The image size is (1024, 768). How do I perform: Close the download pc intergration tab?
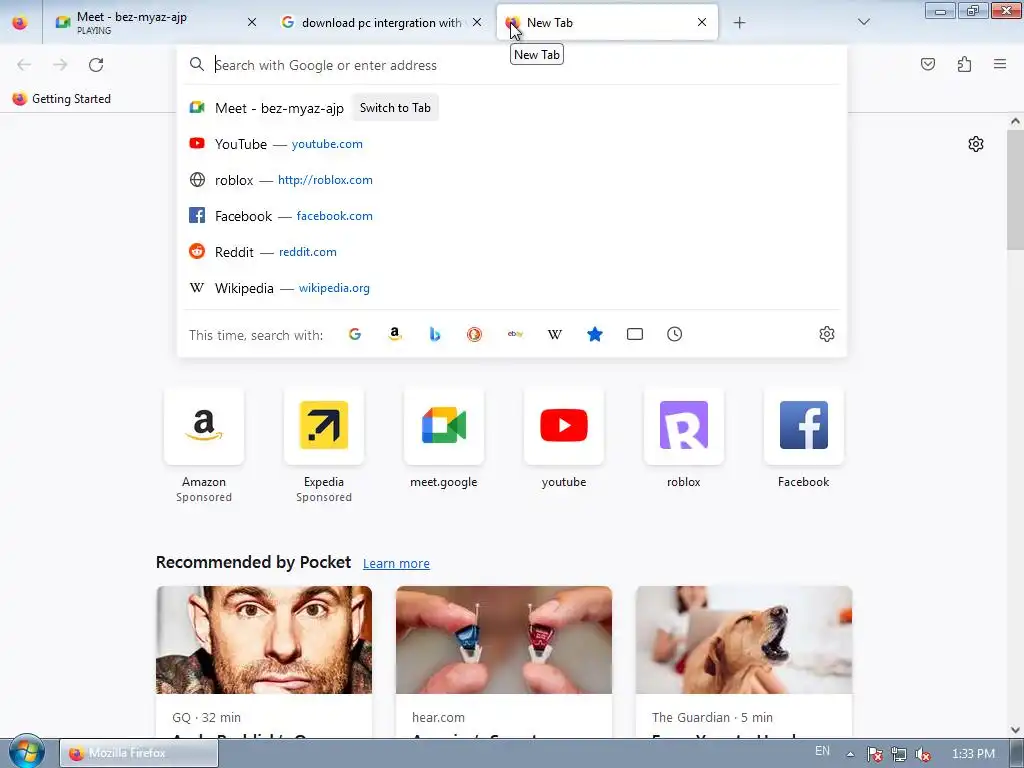coord(477,22)
